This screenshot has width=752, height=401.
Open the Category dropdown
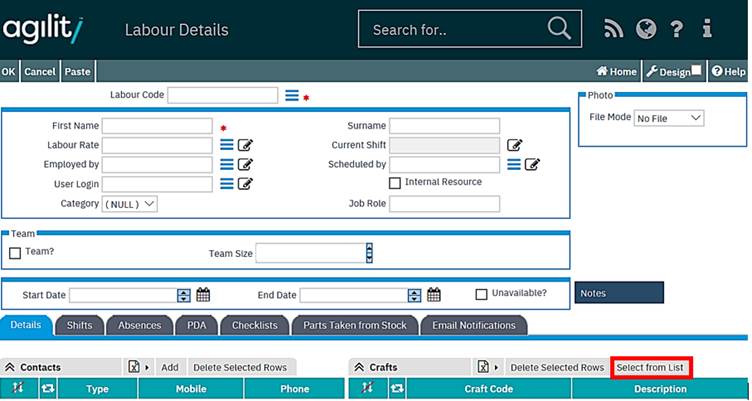coord(130,204)
